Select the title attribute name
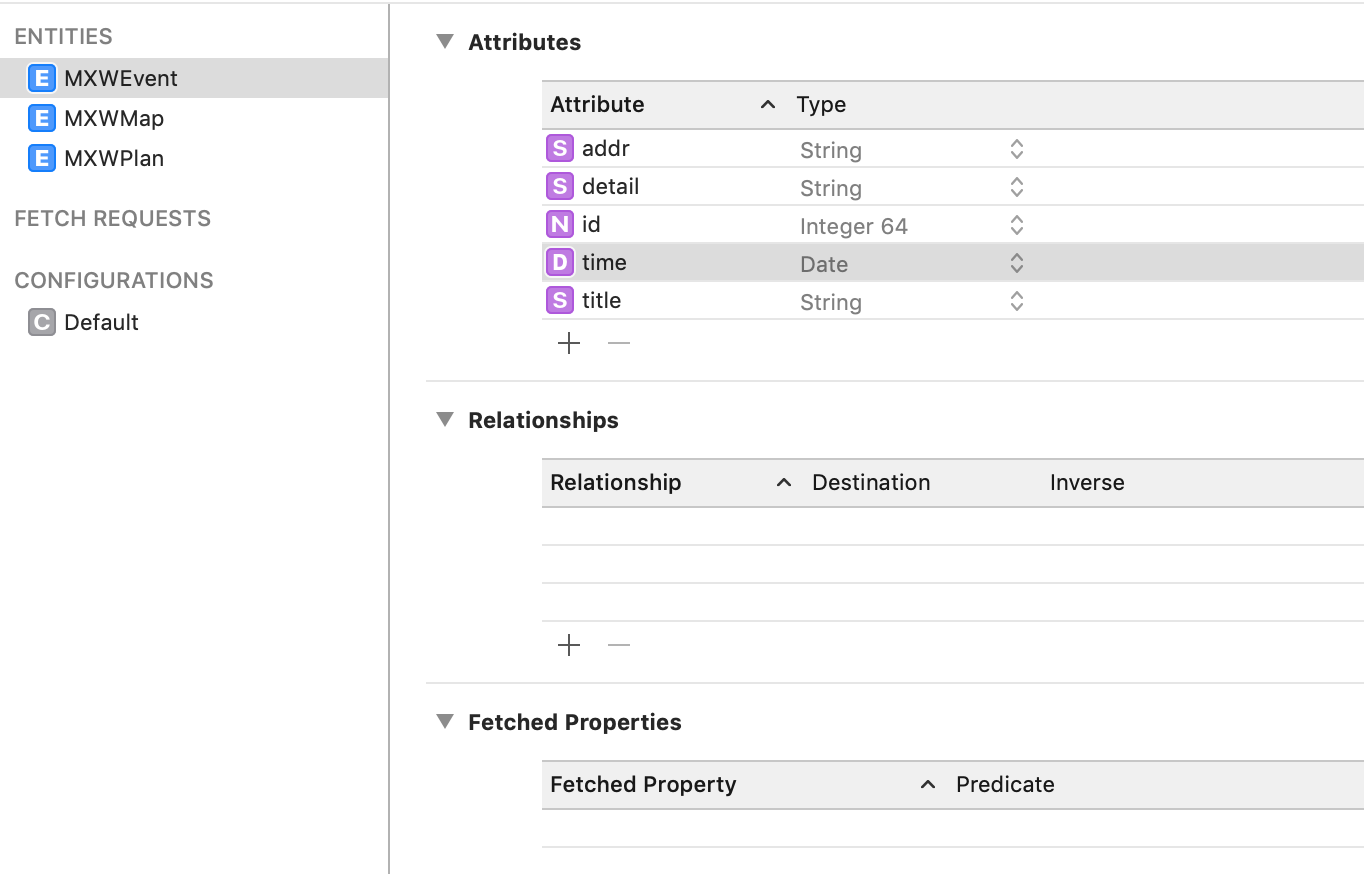 click(601, 300)
